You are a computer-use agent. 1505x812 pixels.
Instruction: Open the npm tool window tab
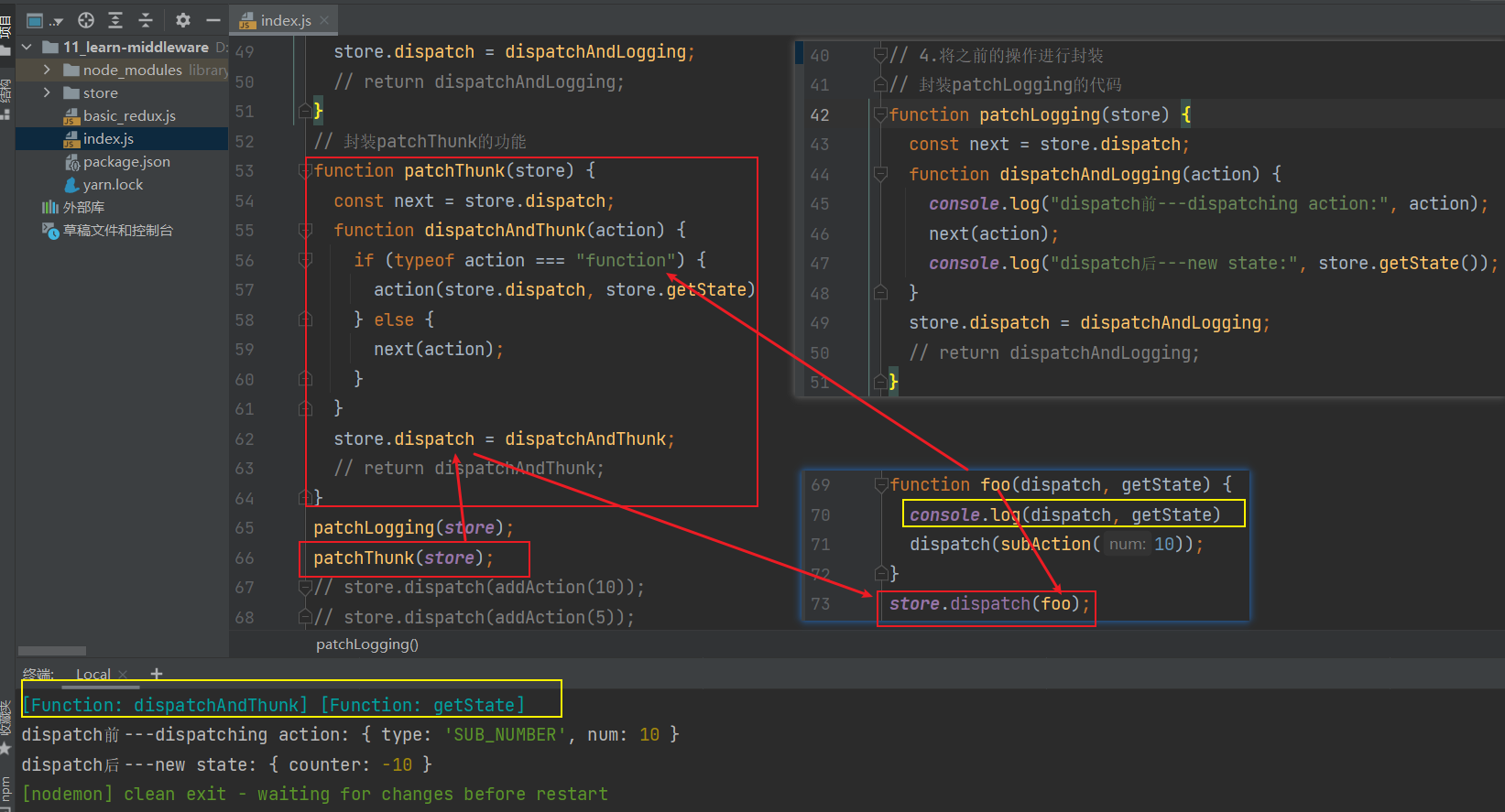[x=5, y=788]
